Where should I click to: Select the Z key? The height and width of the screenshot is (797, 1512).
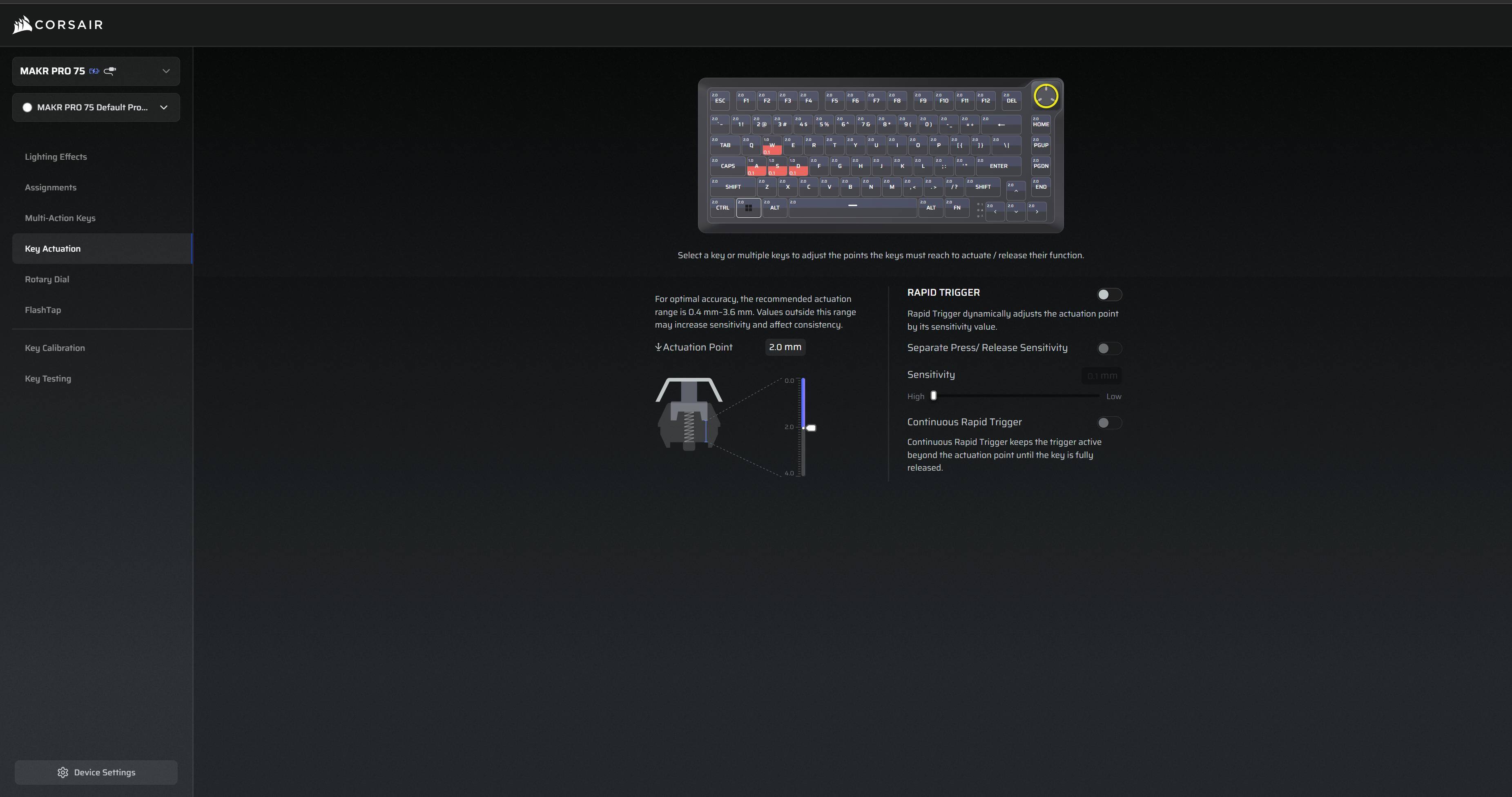pyautogui.click(x=767, y=187)
